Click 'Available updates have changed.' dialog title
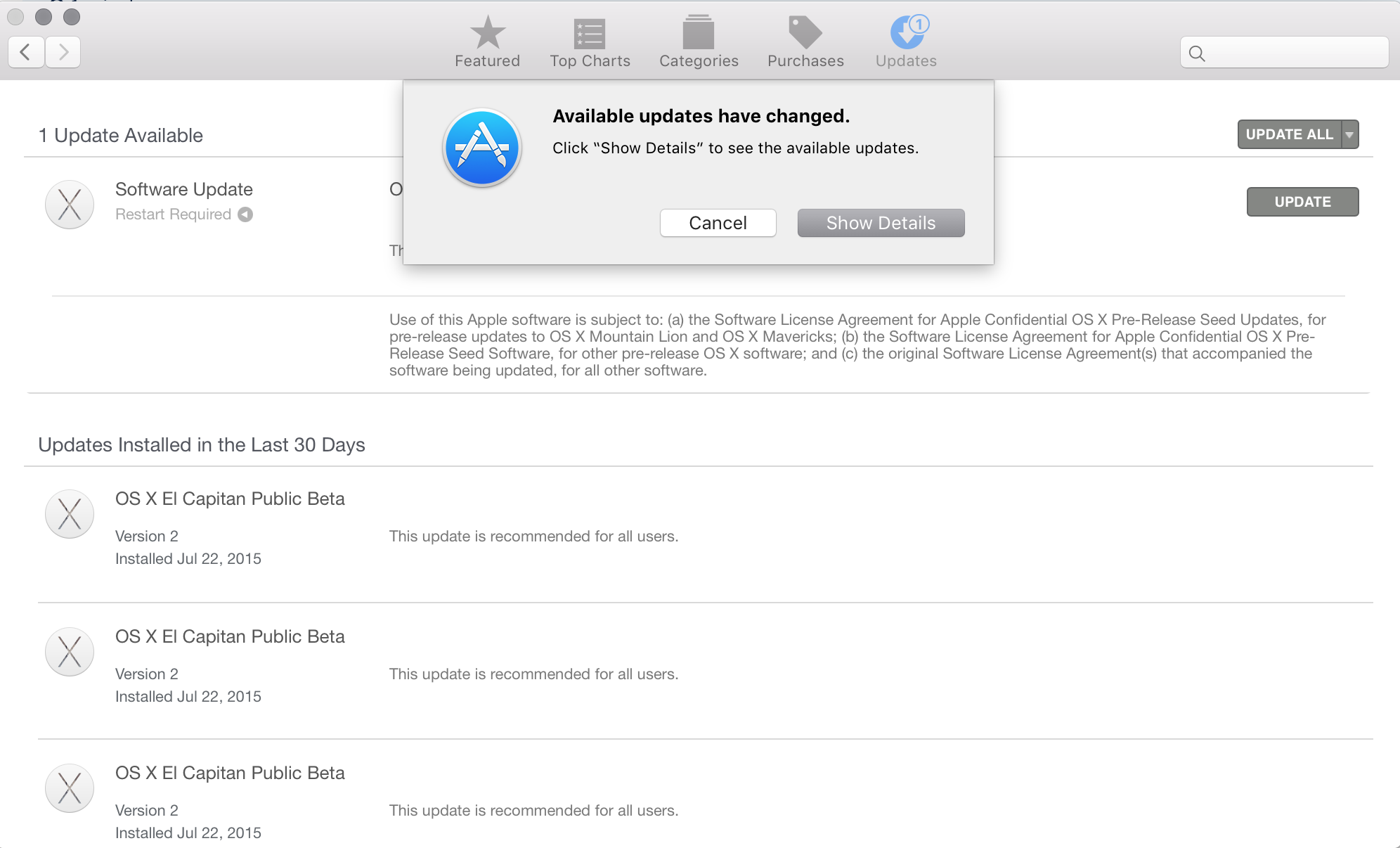 tap(701, 116)
